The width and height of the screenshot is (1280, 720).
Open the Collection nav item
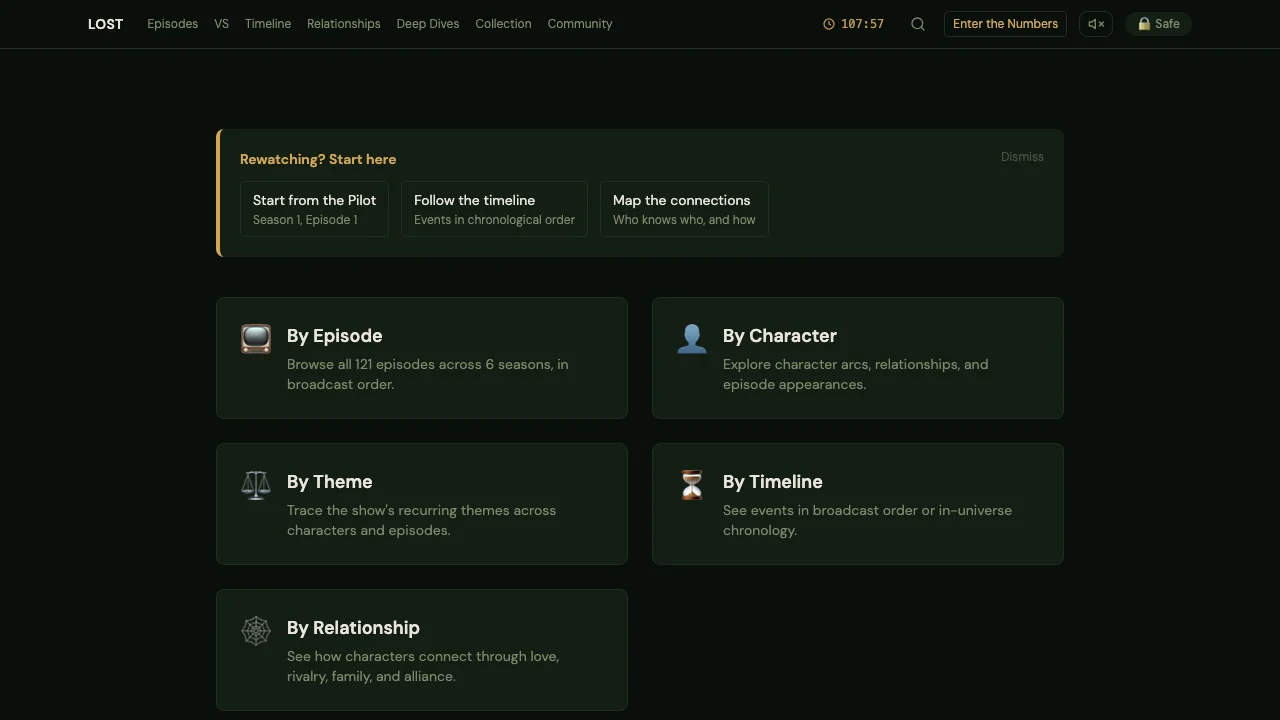[503, 24]
